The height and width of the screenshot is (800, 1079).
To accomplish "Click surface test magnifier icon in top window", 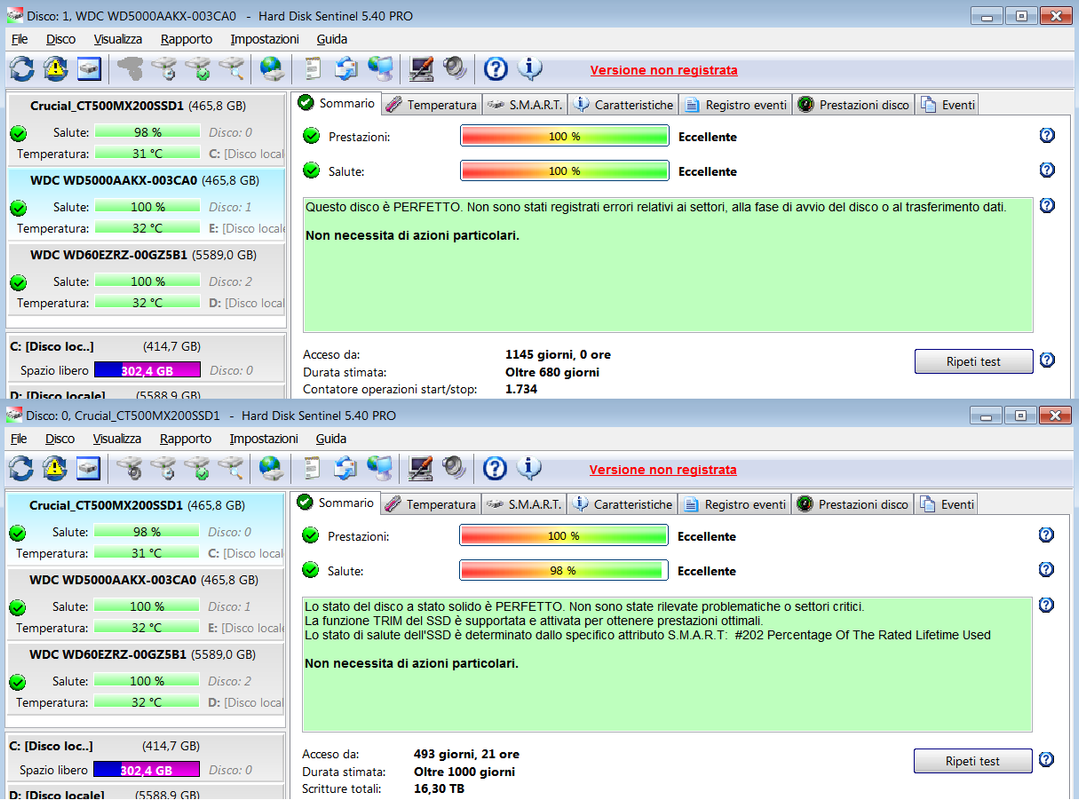I will click(233, 69).
